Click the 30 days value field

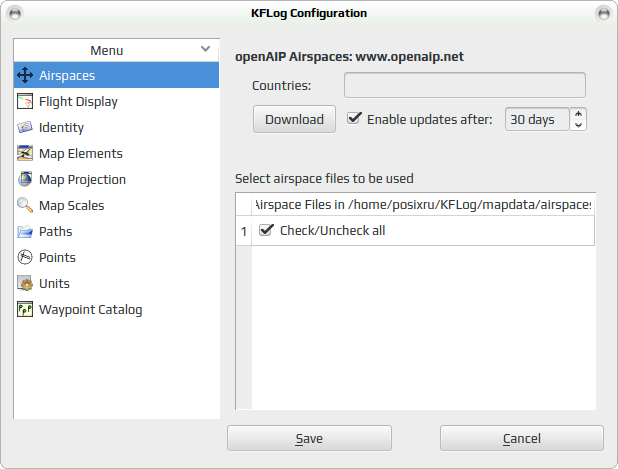[x=537, y=119]
